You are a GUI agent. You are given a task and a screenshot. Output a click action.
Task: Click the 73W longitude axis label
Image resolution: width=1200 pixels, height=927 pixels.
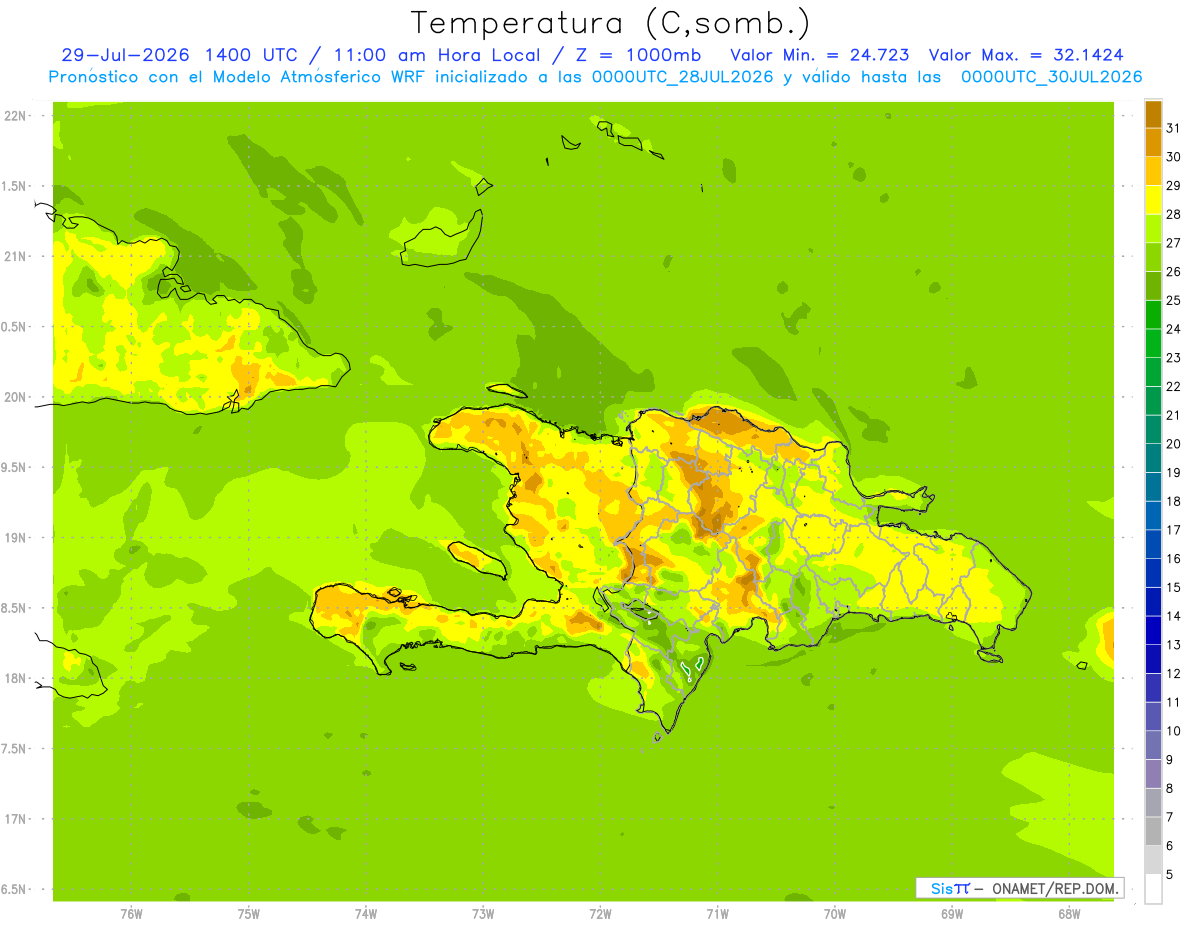483,913
